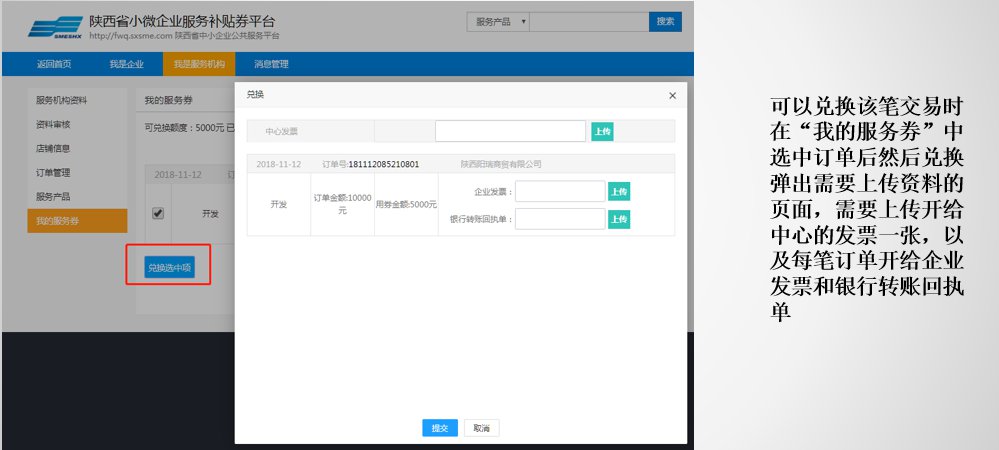Open the 我是企业 navigation tab
999x450 pixels.
(127, 64)
